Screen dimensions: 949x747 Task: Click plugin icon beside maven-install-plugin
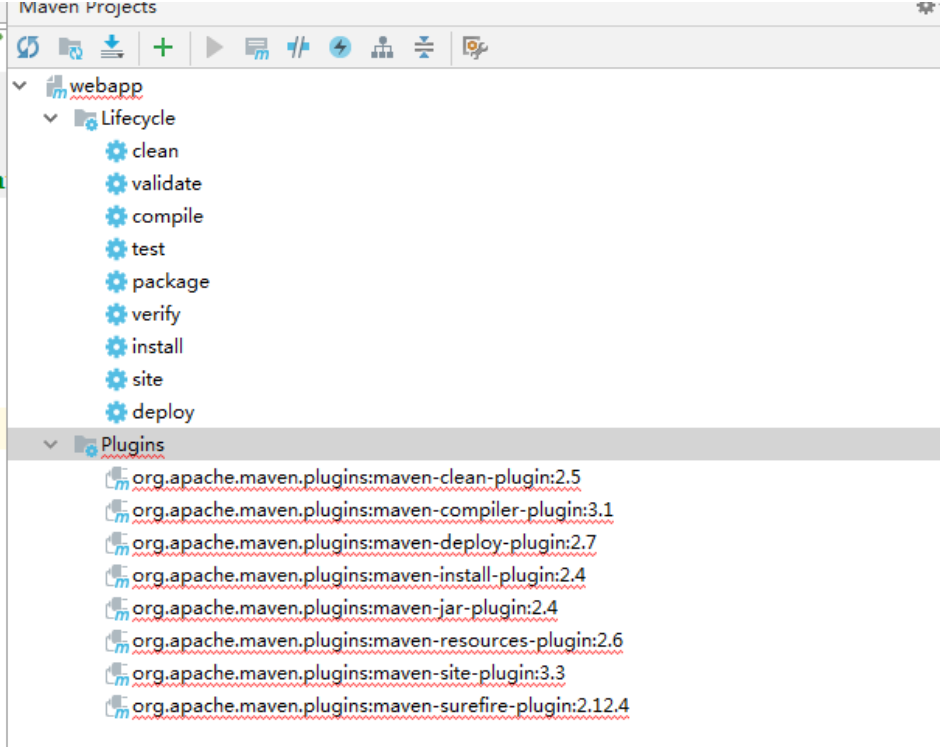[x=117, y=576]
